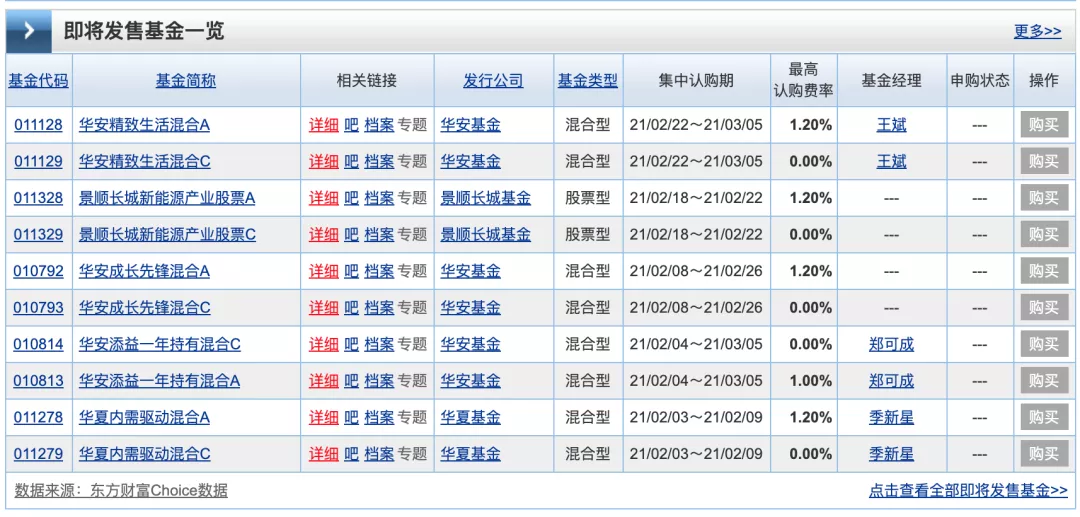
Task: Open 华夏内需驱动混合A fund name
Action: 145,417
